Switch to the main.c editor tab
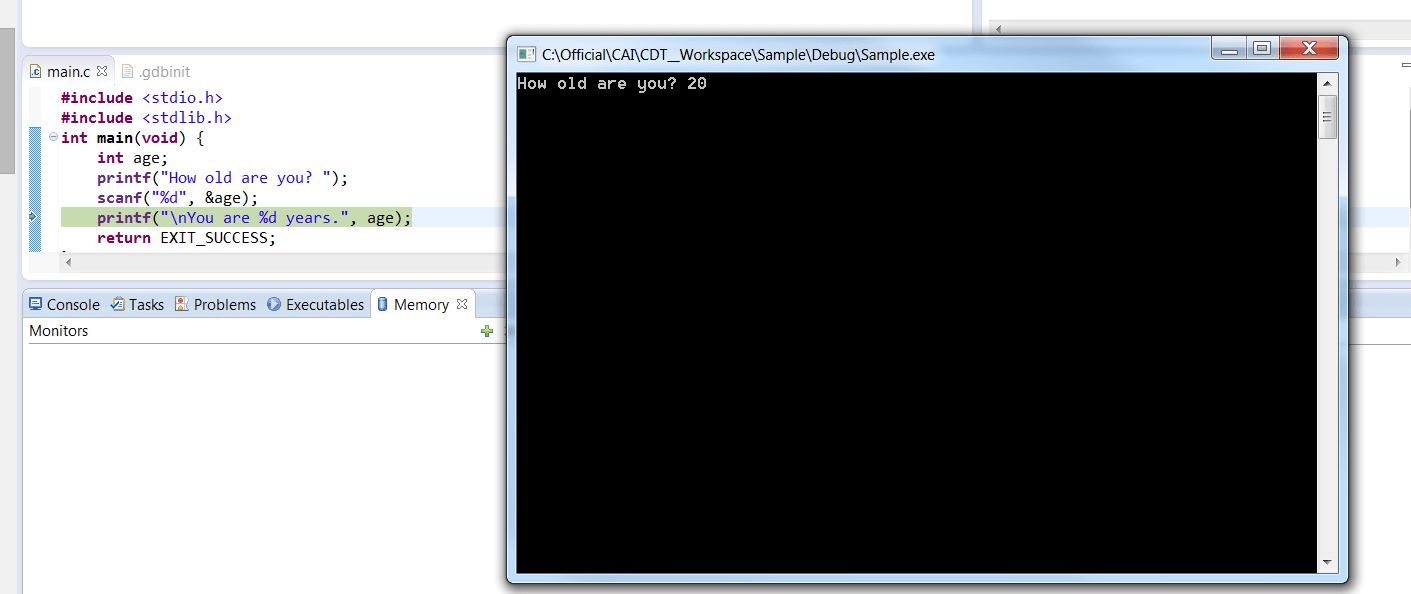 click(68, 72)
